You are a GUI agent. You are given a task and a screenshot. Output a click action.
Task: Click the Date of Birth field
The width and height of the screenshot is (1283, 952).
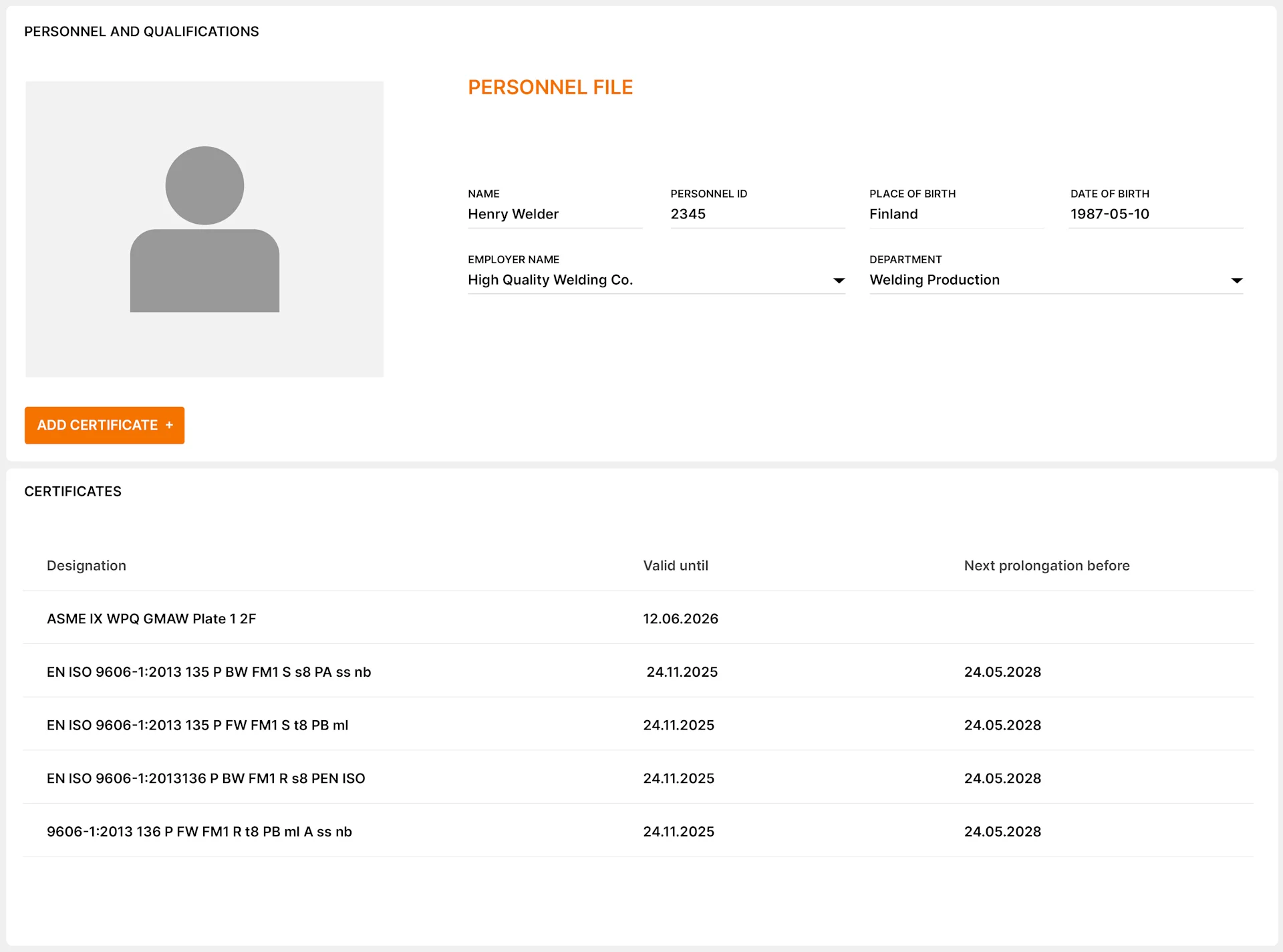pyautogui.click(x=1155, y=214)
